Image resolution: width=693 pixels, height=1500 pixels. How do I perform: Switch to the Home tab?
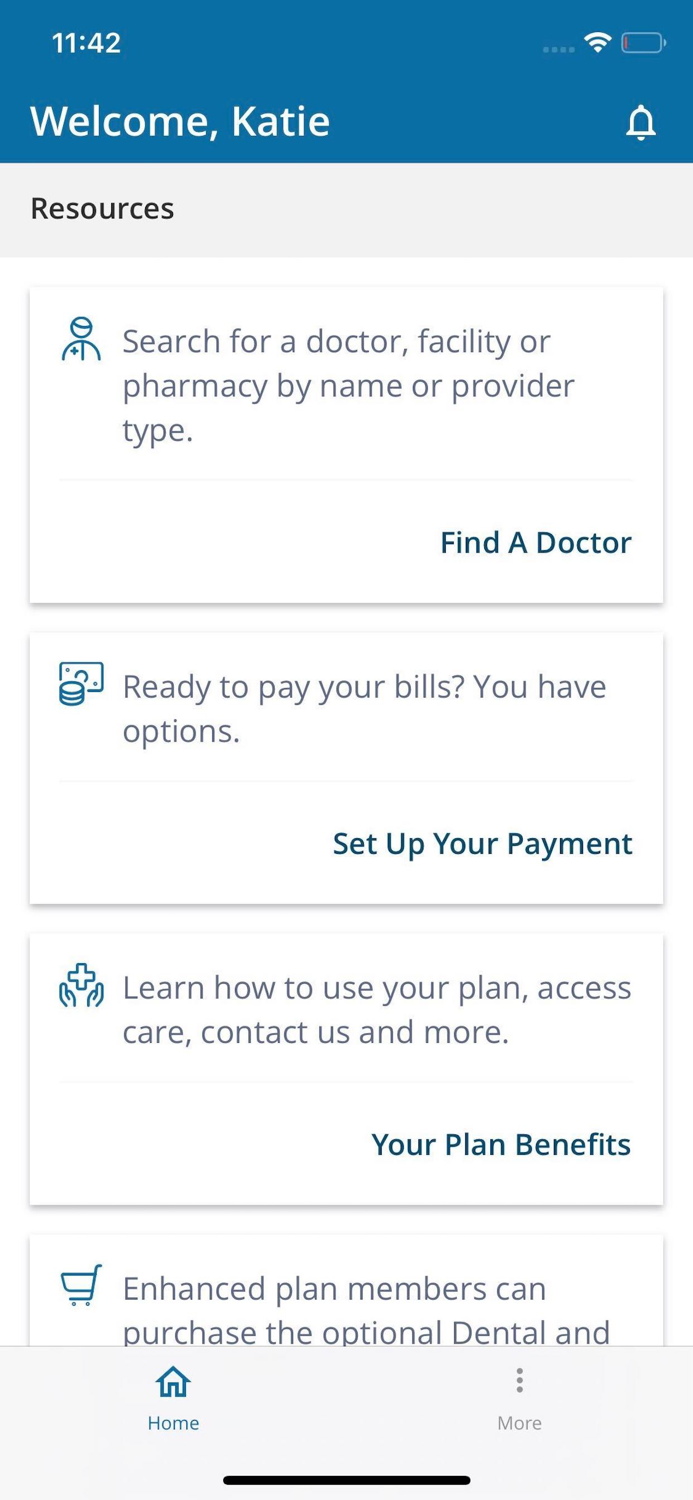[x=173, y=1398]
